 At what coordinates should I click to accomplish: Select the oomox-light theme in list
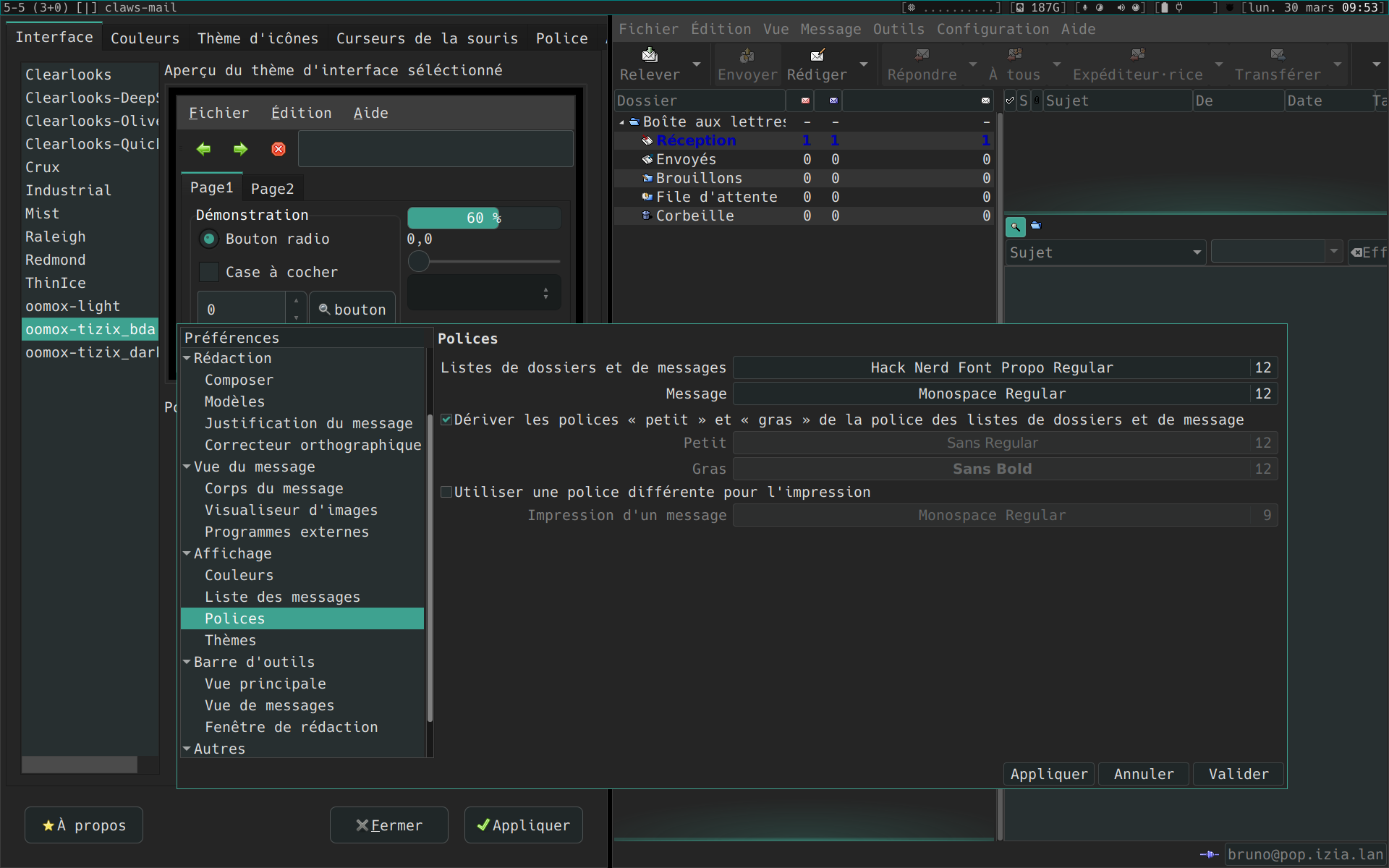click(x=72, y=306)
